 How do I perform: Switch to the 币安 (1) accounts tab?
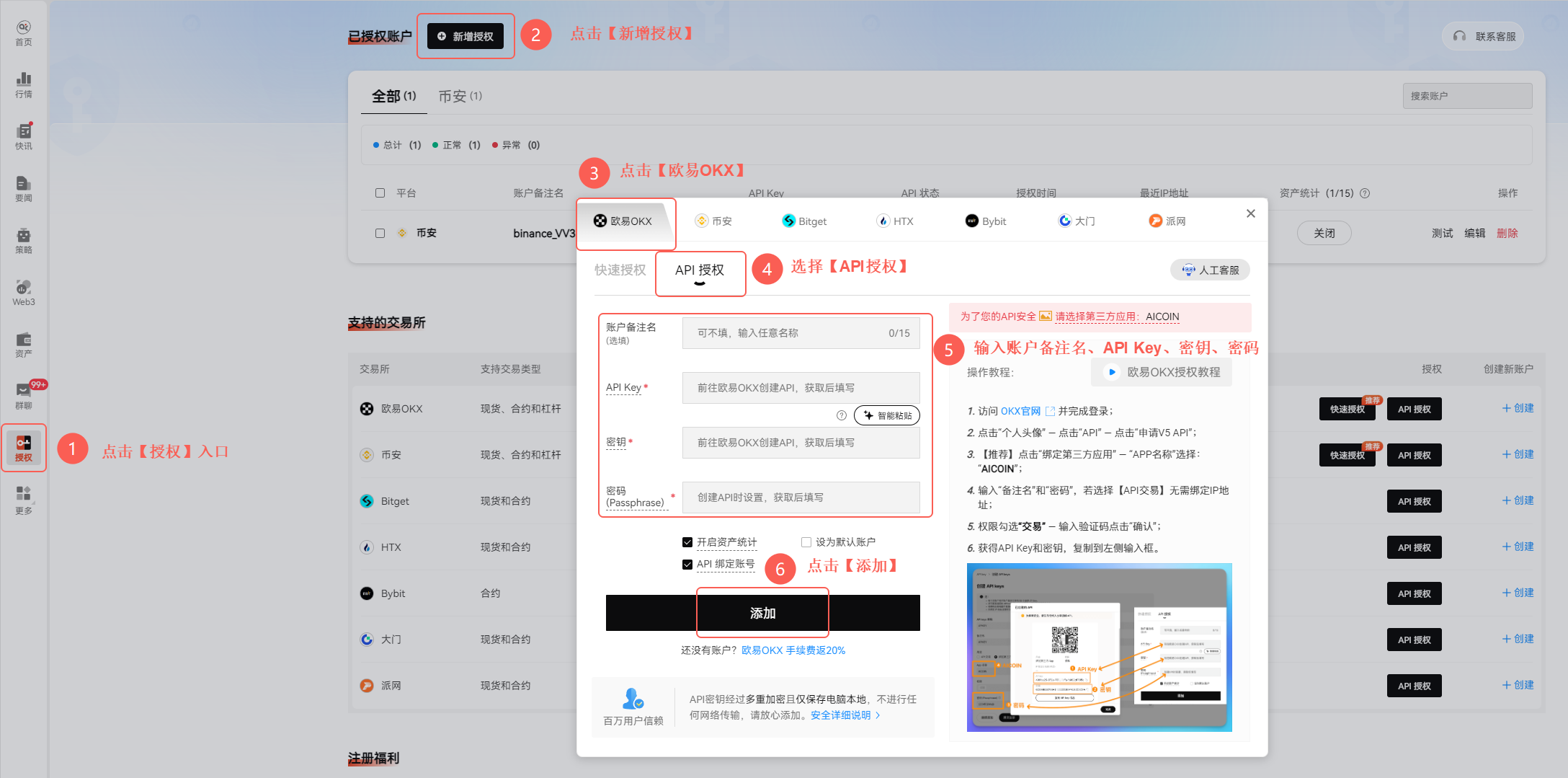[460, 96]
